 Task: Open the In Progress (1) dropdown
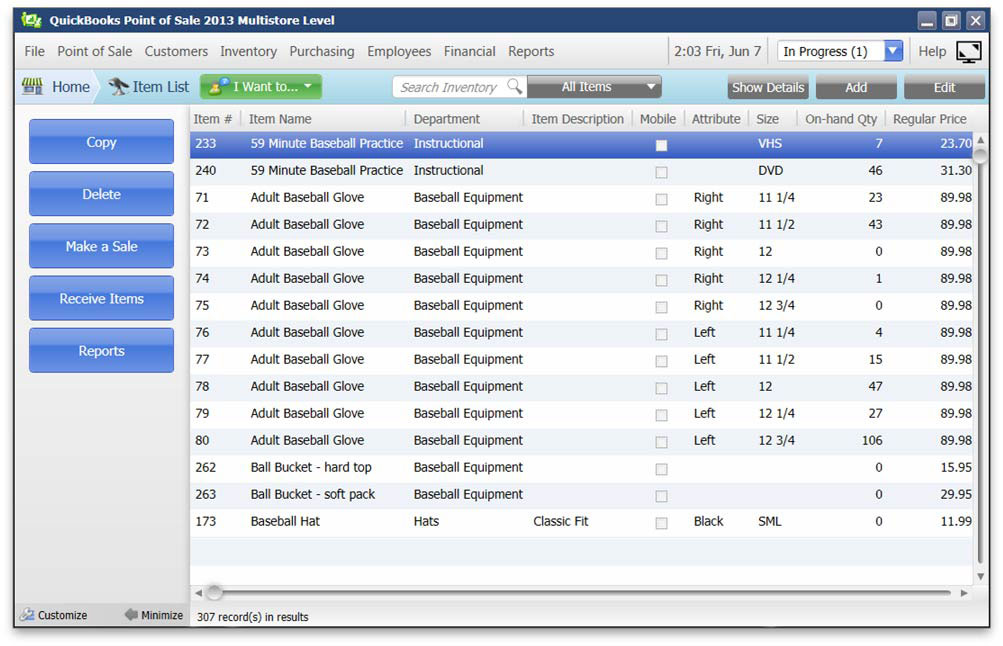coord(840,52)
